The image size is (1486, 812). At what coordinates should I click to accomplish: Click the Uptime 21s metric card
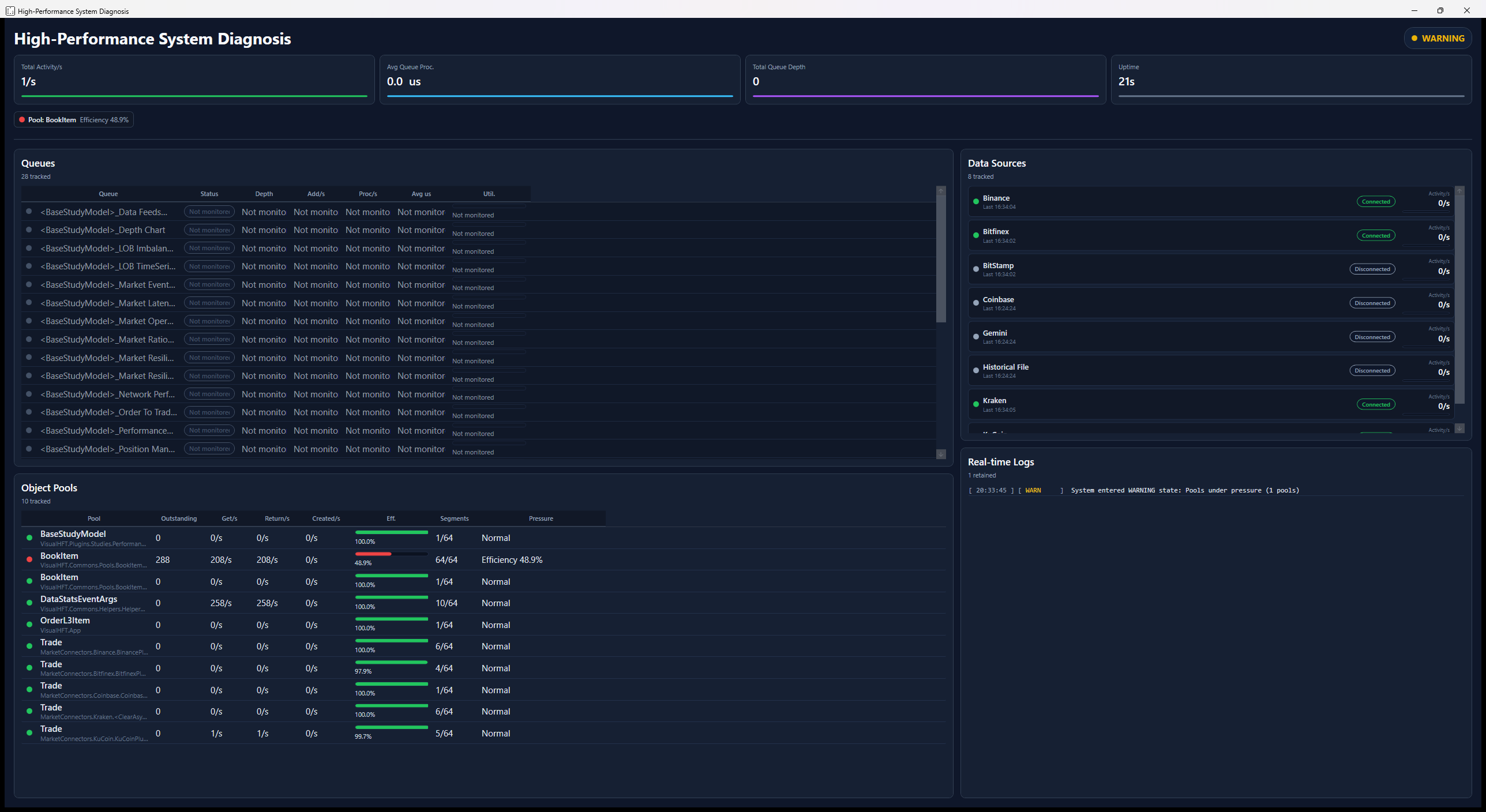click(1291, 80)
